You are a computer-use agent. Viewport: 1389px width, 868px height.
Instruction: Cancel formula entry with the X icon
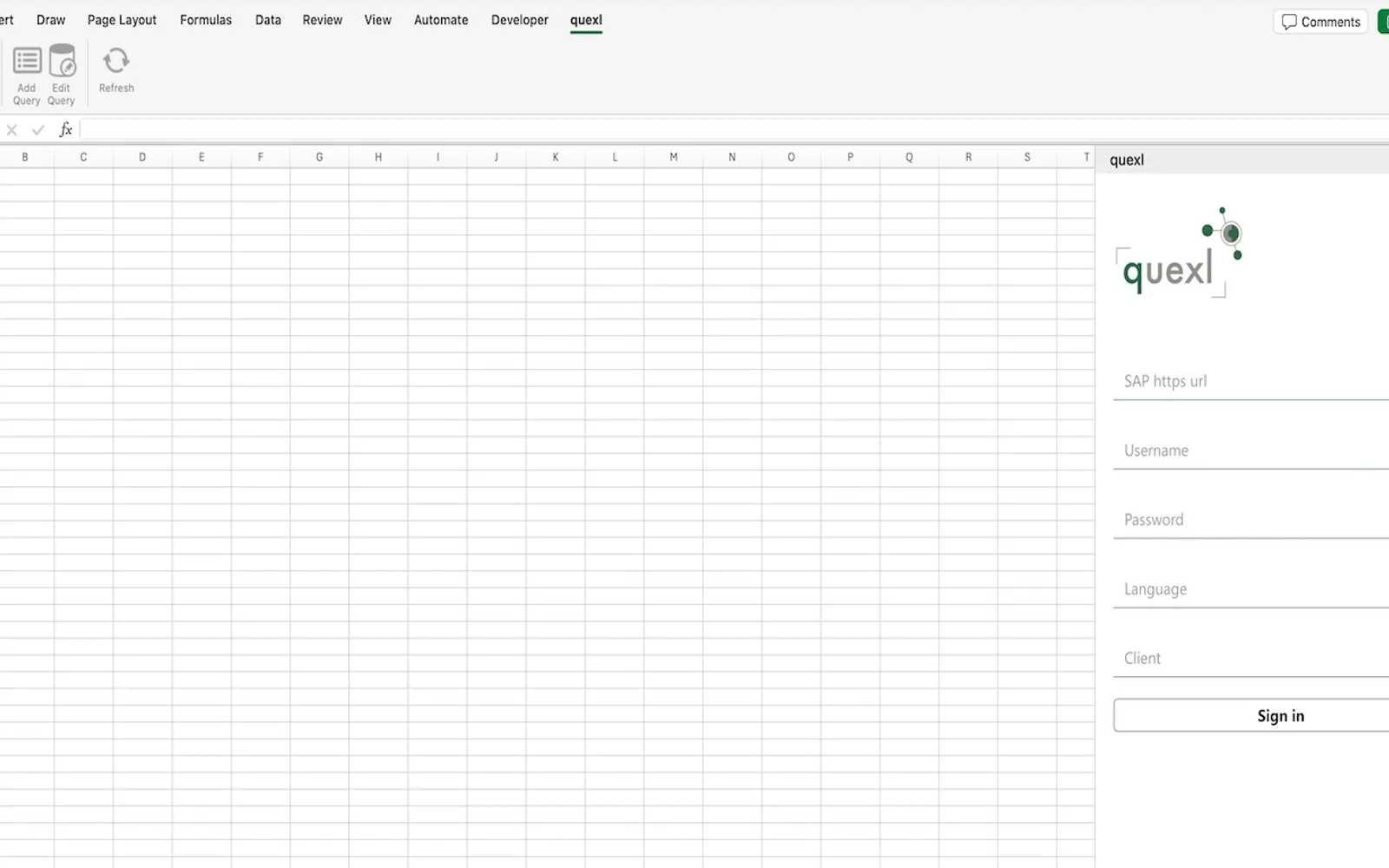(12, 130)
